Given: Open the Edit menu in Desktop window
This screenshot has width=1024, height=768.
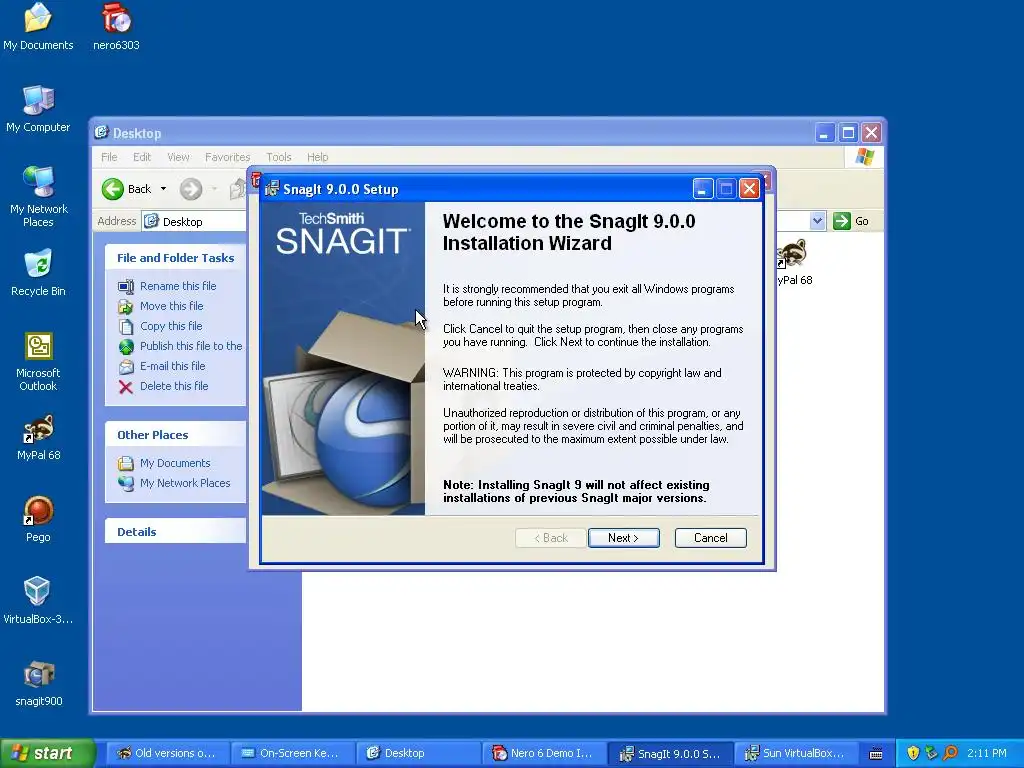Looking at the screenshot, I should point(142,157).
